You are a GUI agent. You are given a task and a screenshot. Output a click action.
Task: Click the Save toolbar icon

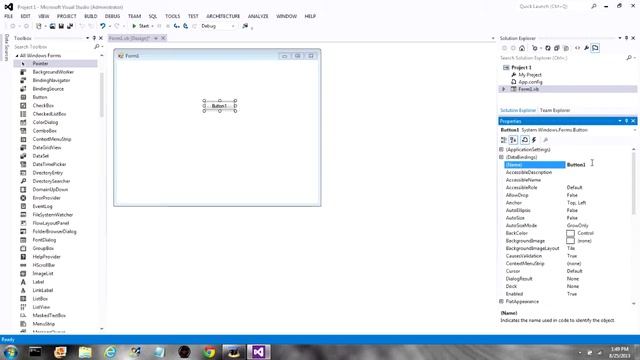61,26
